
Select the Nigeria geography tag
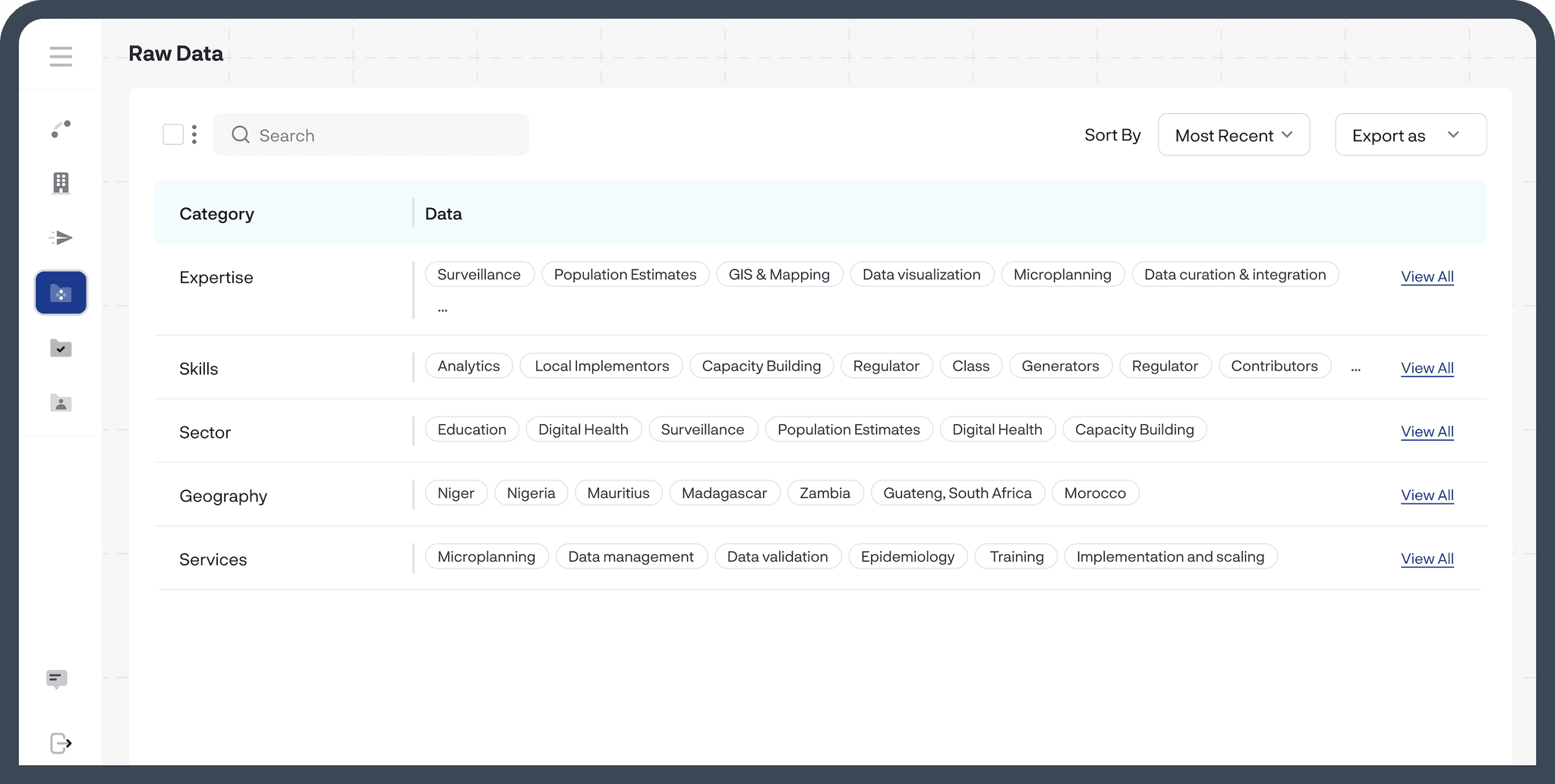point(531,493)
